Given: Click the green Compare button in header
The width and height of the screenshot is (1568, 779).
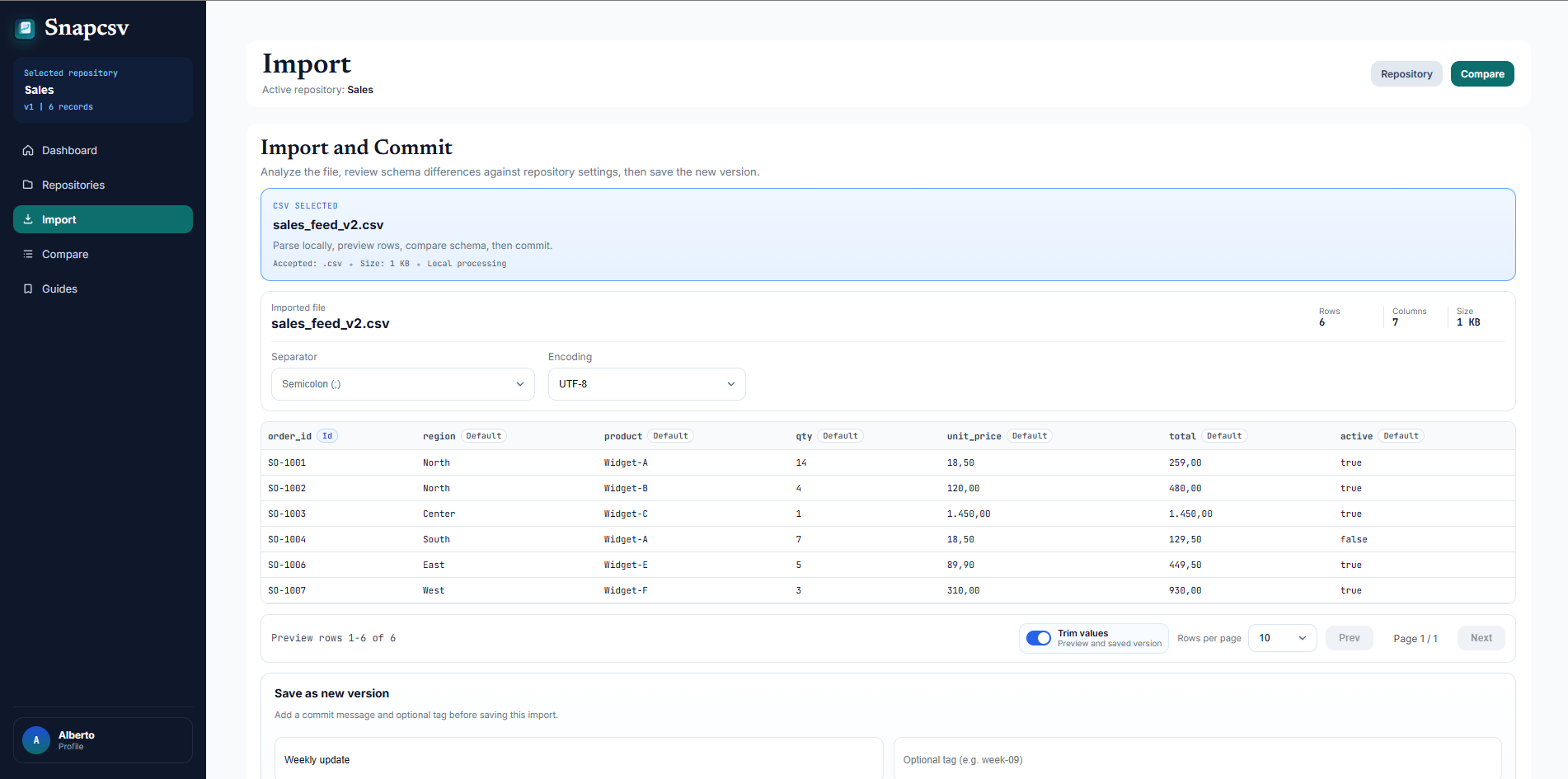Looking at the screenshot, I should 1482,74.
